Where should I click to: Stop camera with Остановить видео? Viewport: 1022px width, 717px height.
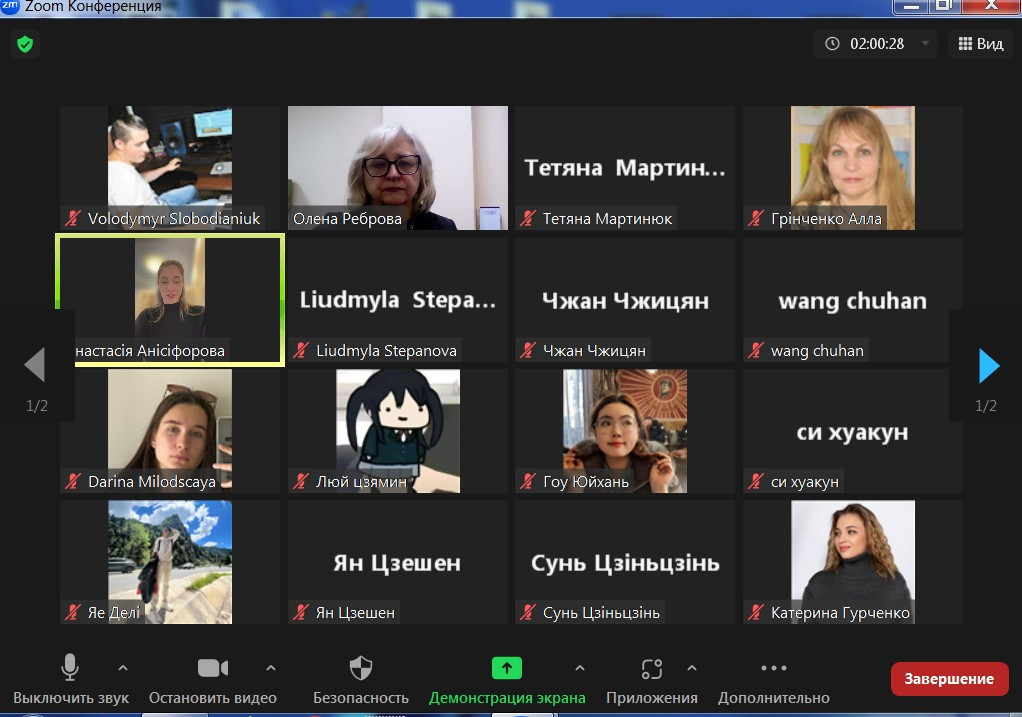click(213, 669)
